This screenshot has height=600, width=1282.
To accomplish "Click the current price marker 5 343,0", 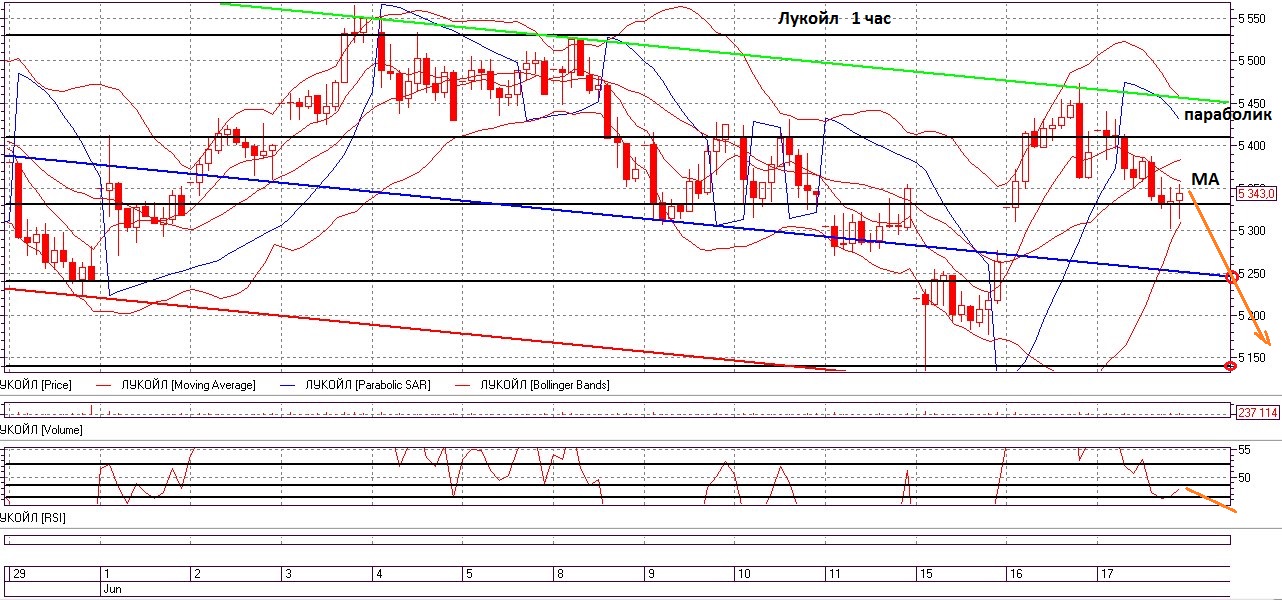I will [x=1257, y=194].
